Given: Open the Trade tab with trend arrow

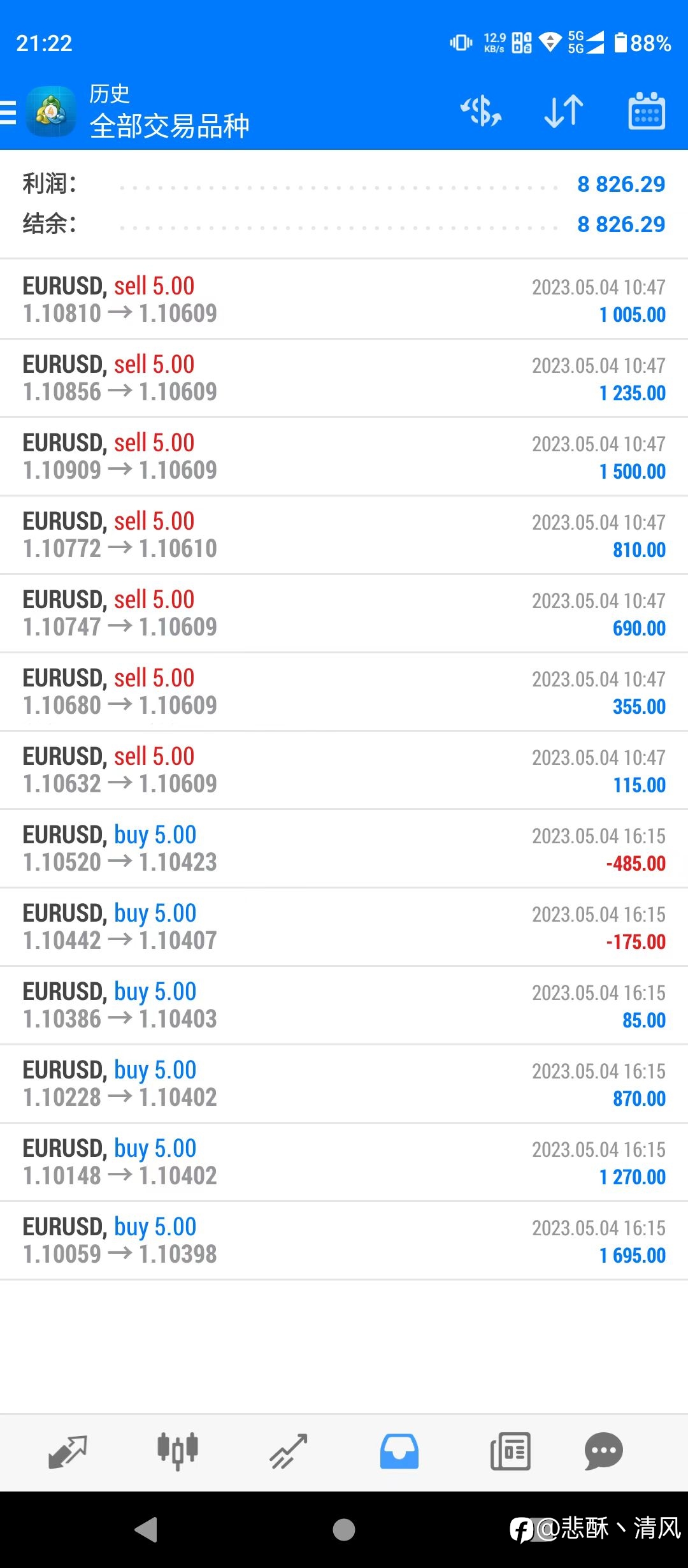Looking at the screenshot, I should [x=289, y=1452].
